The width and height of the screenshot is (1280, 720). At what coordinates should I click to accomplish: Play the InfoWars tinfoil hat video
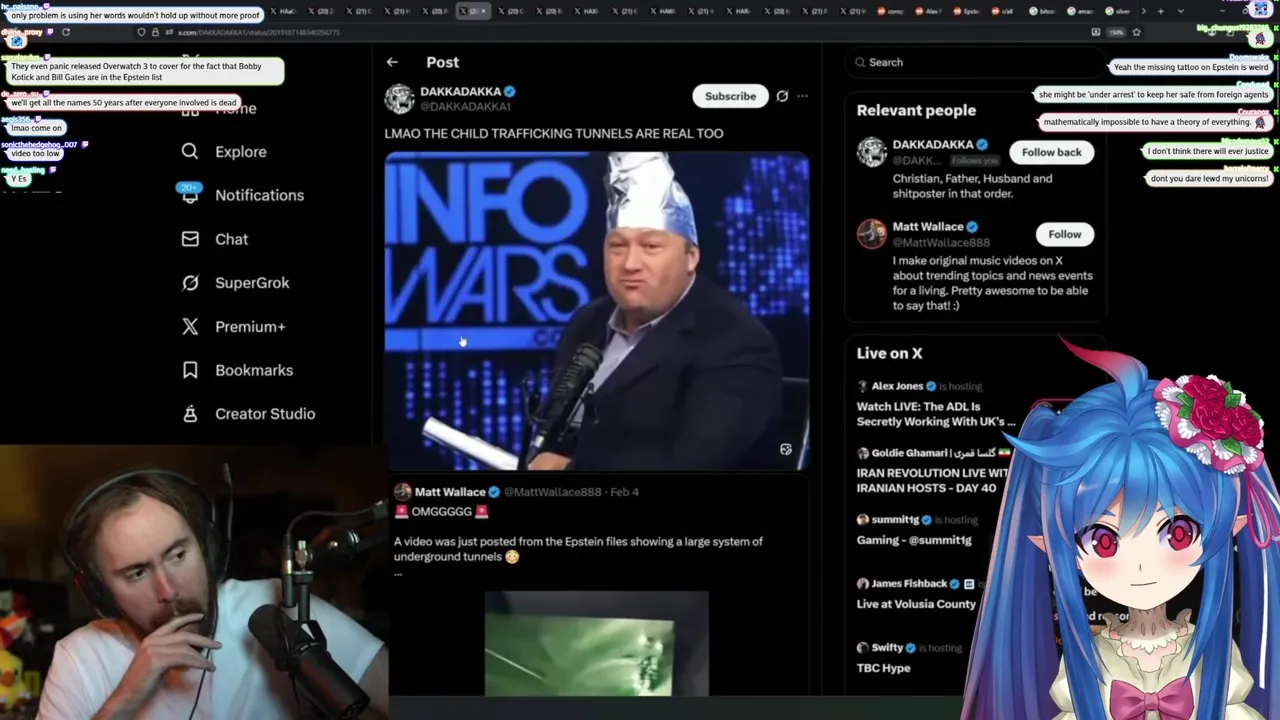(x=597, y=310)
